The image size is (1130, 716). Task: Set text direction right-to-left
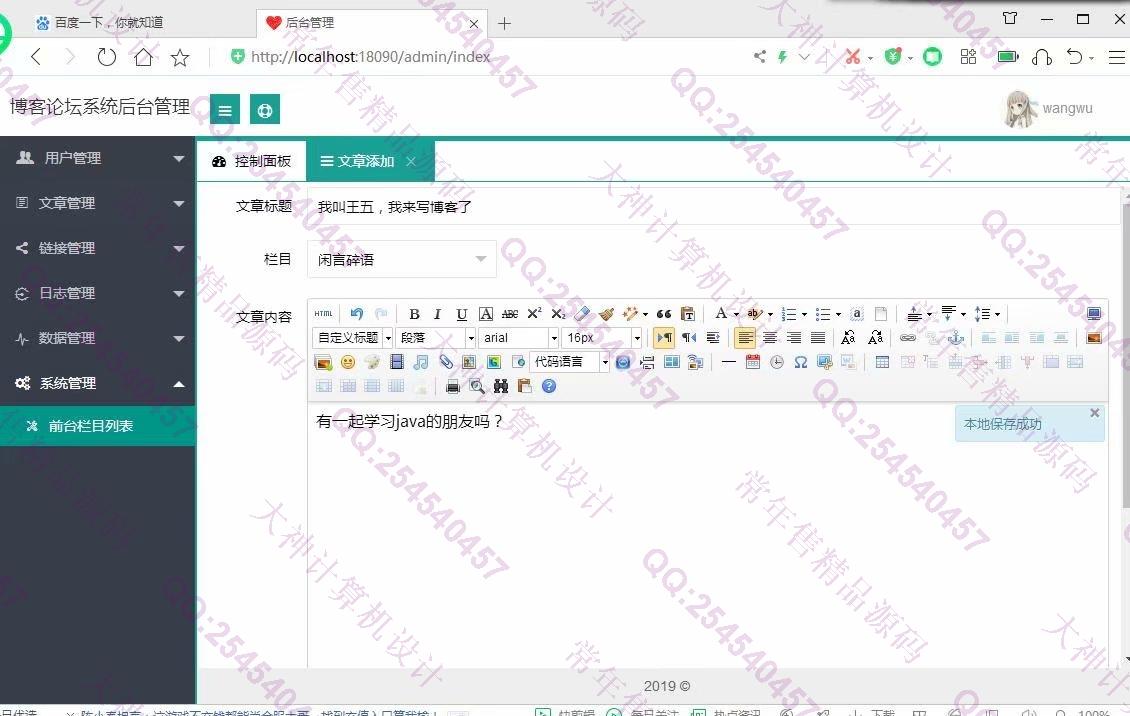[x=689, y=337]
